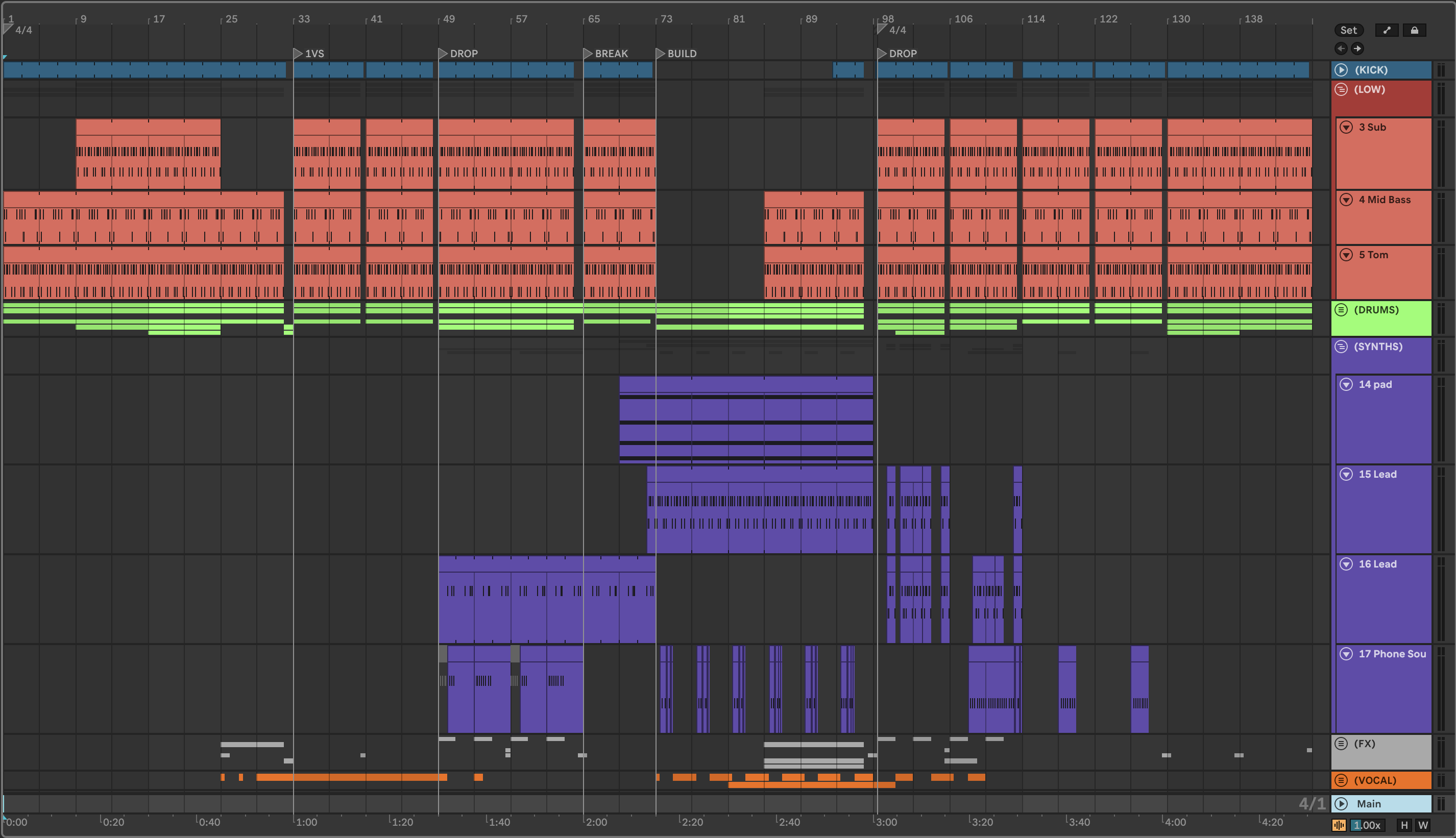Toggle fold on the (DRUMS) group
This screenshot has height=838, width=1456.
(x=1341, y=310)
